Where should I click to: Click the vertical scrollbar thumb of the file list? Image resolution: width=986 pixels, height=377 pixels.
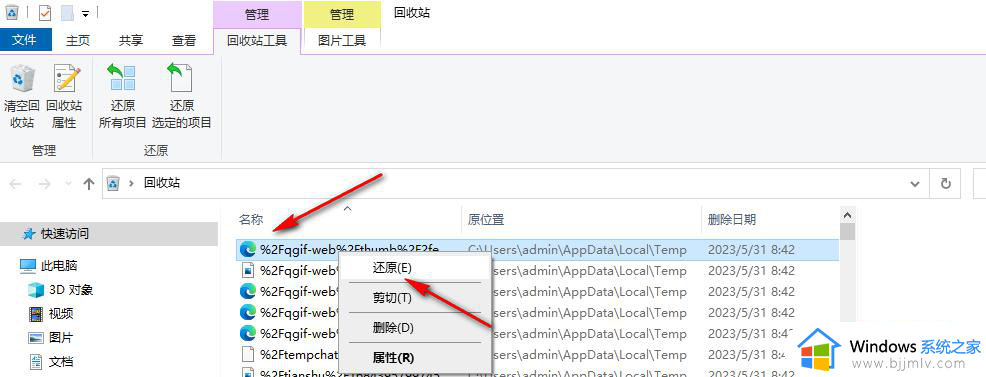click(x=847, y=231)
